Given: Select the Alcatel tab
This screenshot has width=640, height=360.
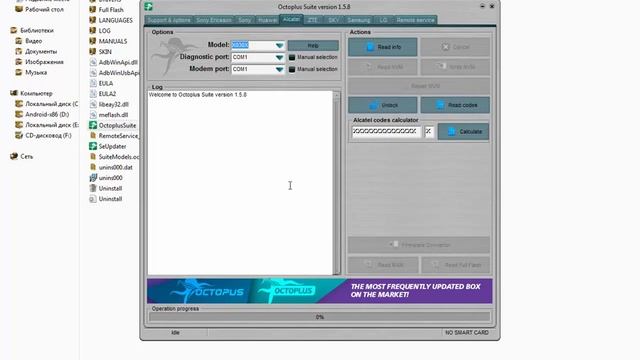Looking at the screenshot, I should tap(291, 19).
